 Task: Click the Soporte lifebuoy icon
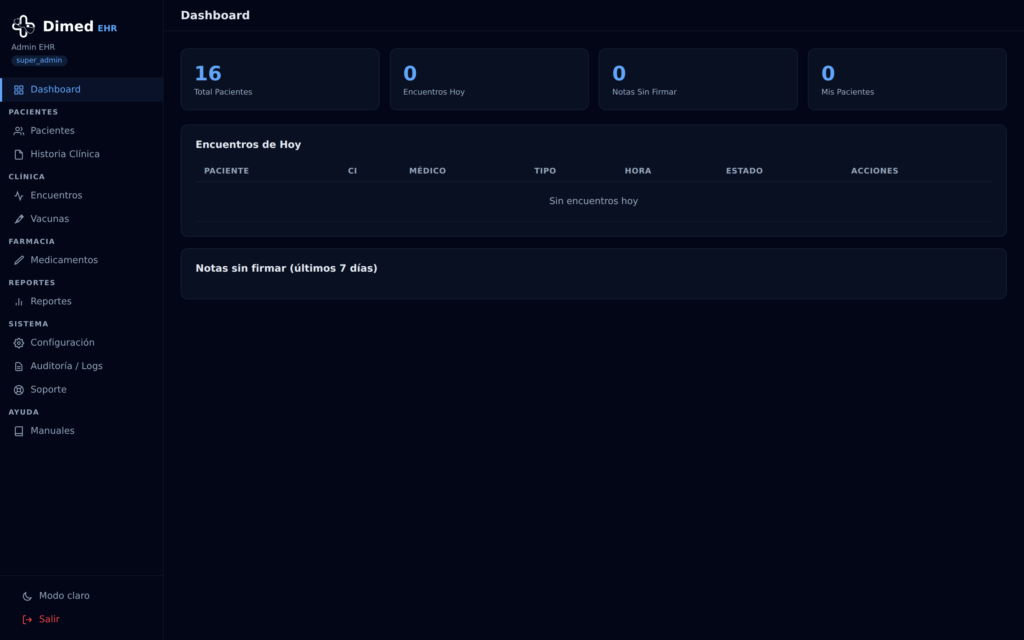click(19, 390)
